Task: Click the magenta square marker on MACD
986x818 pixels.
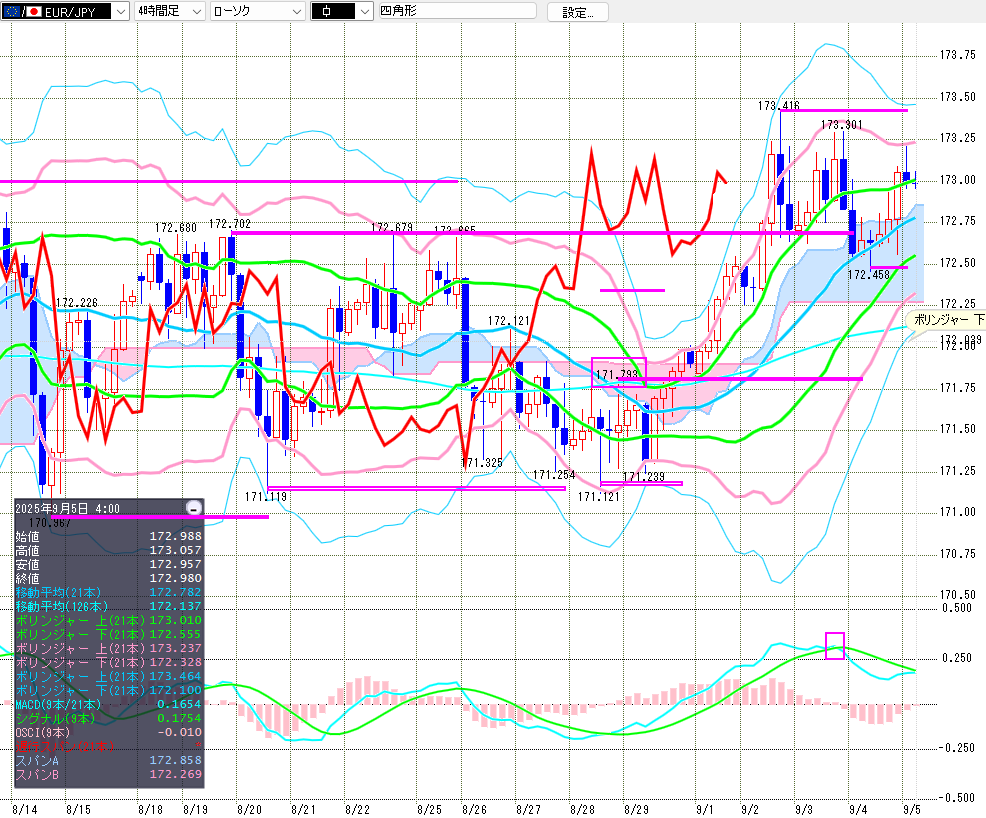Action: (x=834, y=646)
